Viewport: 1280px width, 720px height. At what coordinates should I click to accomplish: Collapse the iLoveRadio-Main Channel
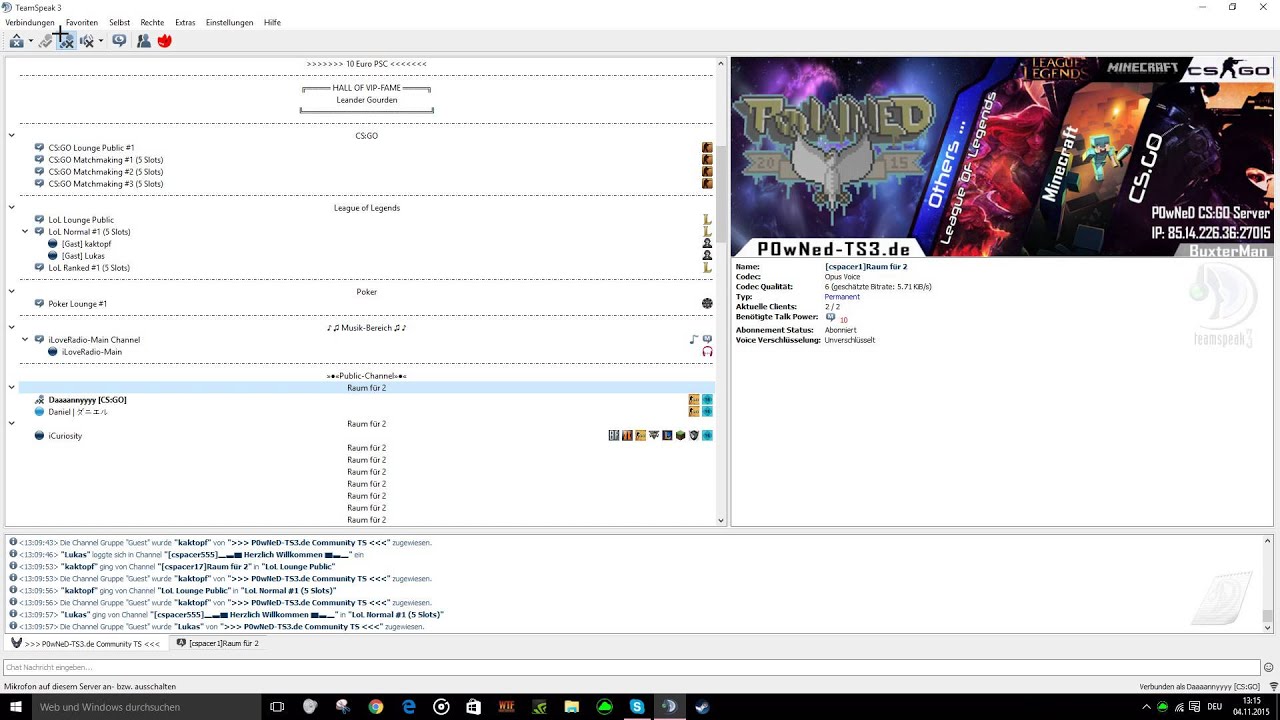point(26,340)
